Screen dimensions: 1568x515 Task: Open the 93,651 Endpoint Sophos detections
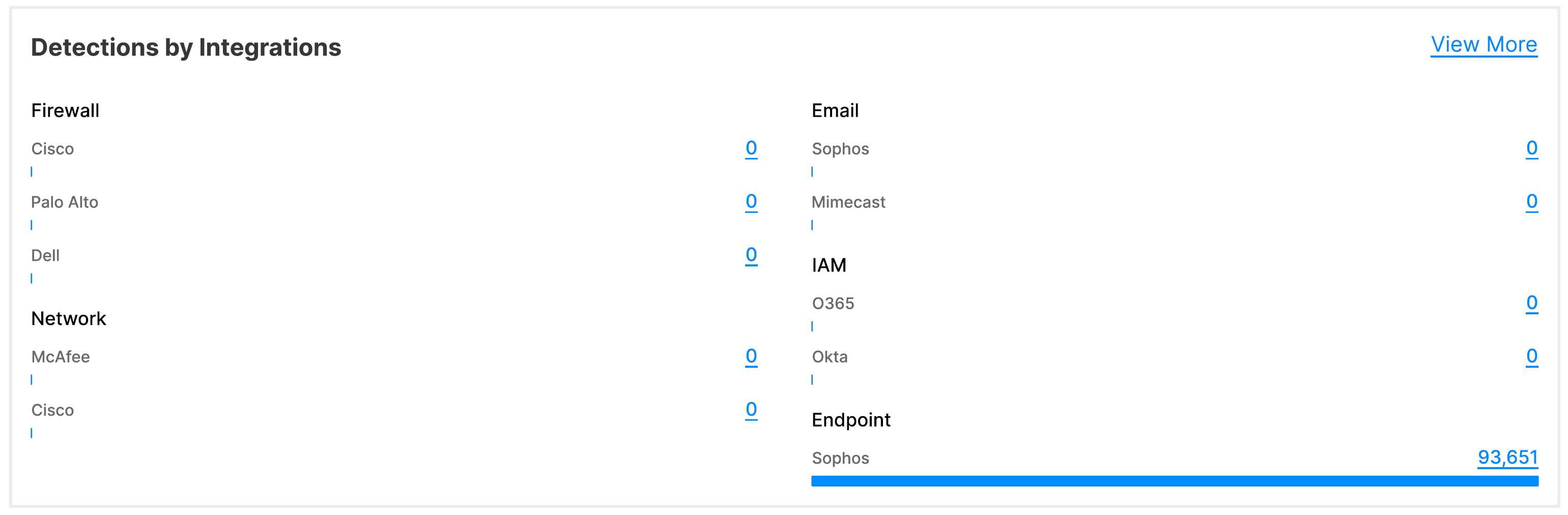click(1507, 457)
